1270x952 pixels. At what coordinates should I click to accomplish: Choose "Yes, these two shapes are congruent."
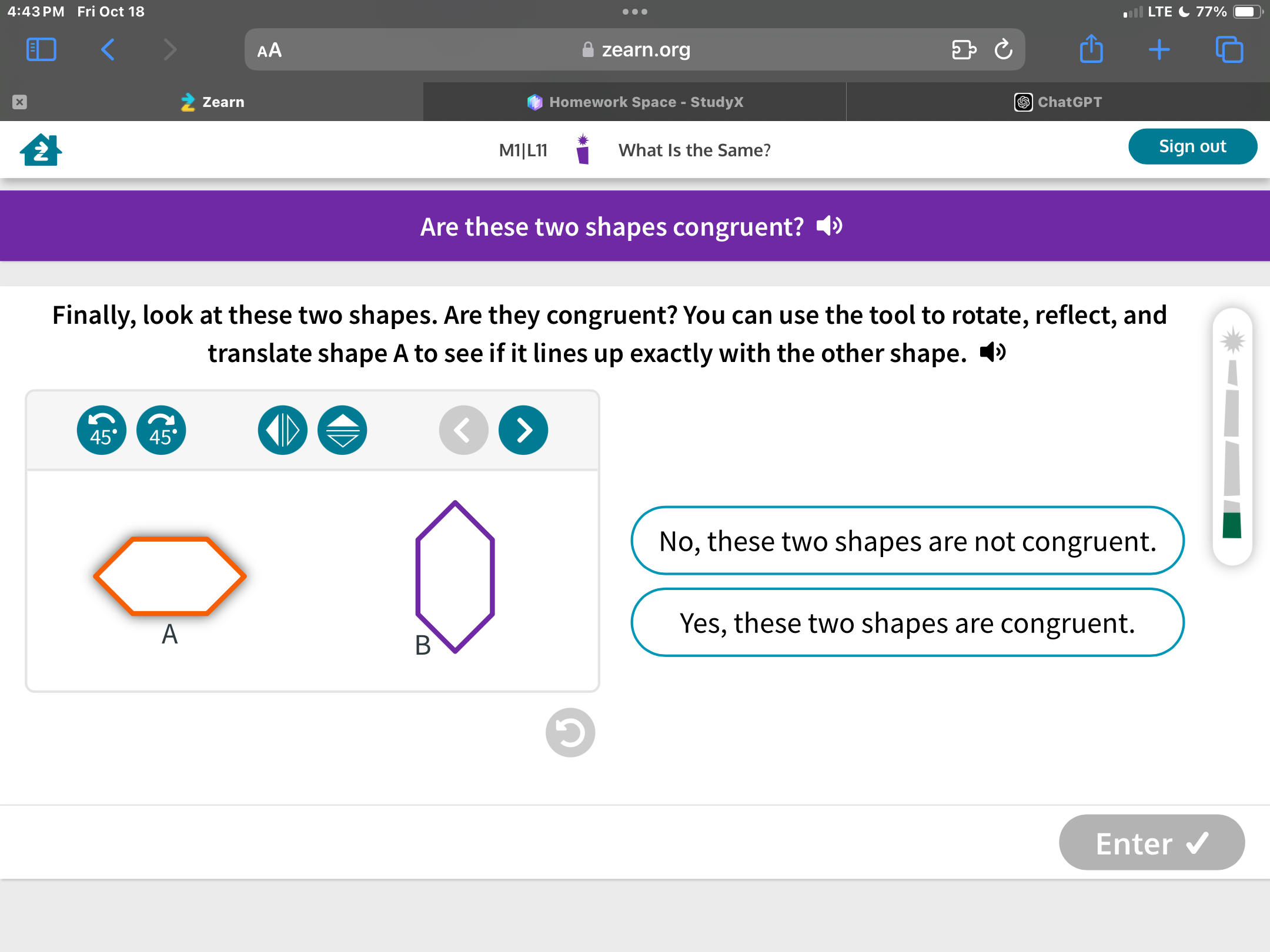click(907, 622)
